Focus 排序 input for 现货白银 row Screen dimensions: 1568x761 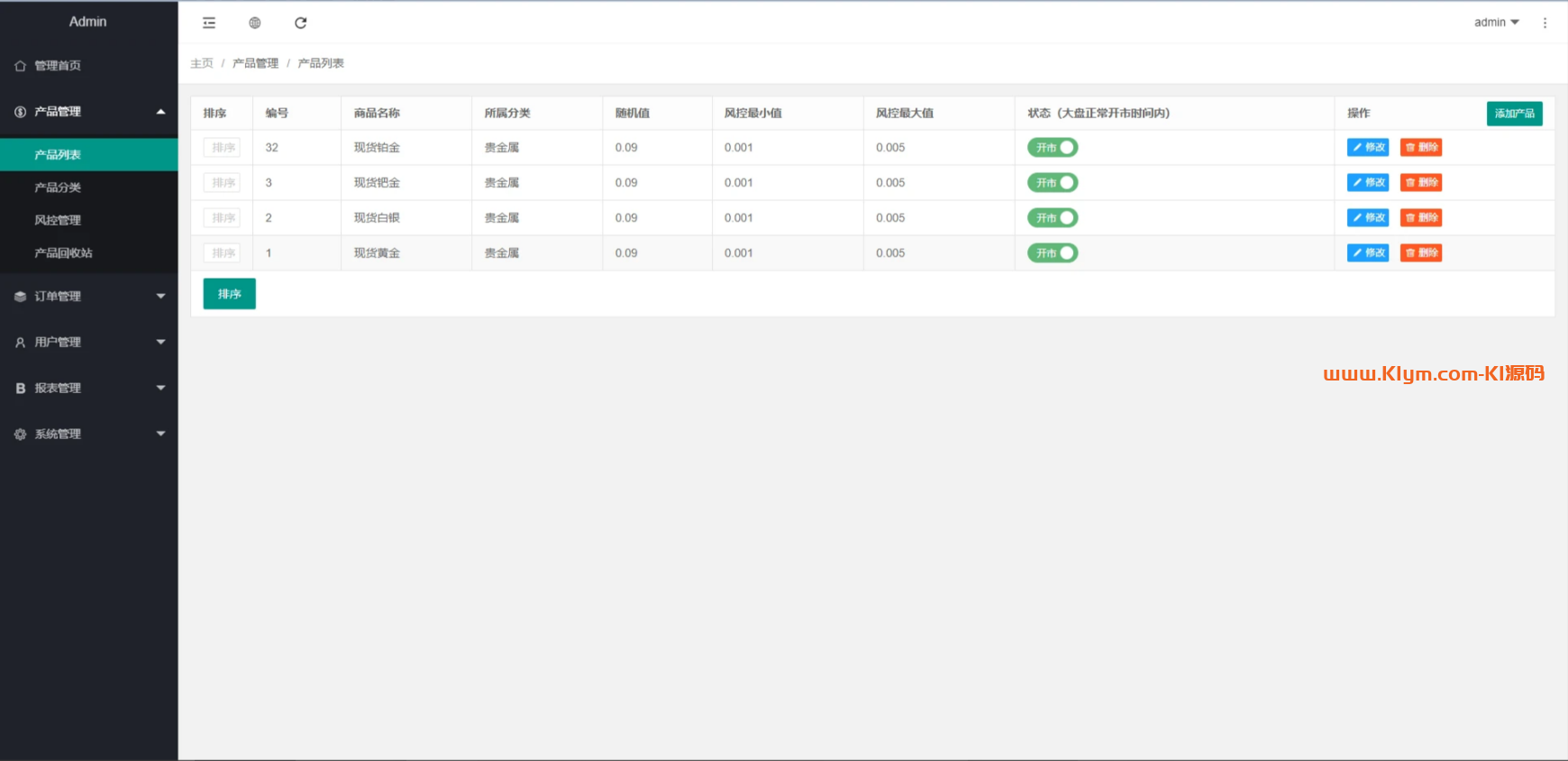[x=222, y=218]
